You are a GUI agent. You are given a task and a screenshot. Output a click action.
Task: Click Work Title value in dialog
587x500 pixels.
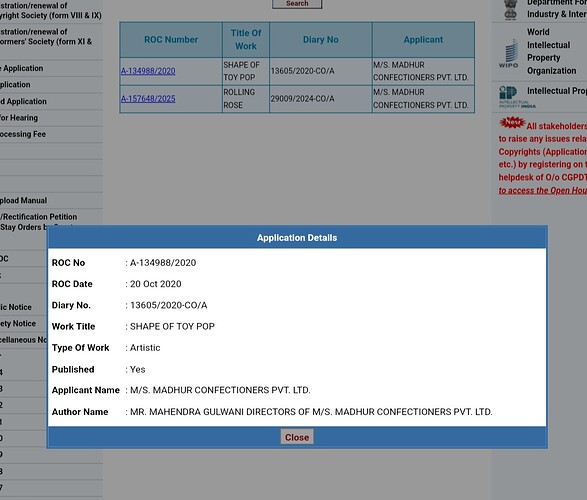coord(172,326)
